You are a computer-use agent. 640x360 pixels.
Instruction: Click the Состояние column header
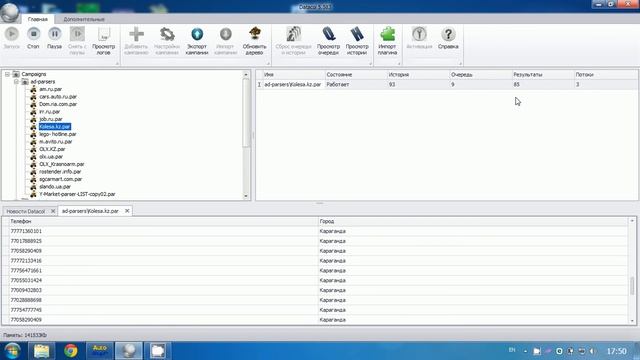[x=356, y=75]
